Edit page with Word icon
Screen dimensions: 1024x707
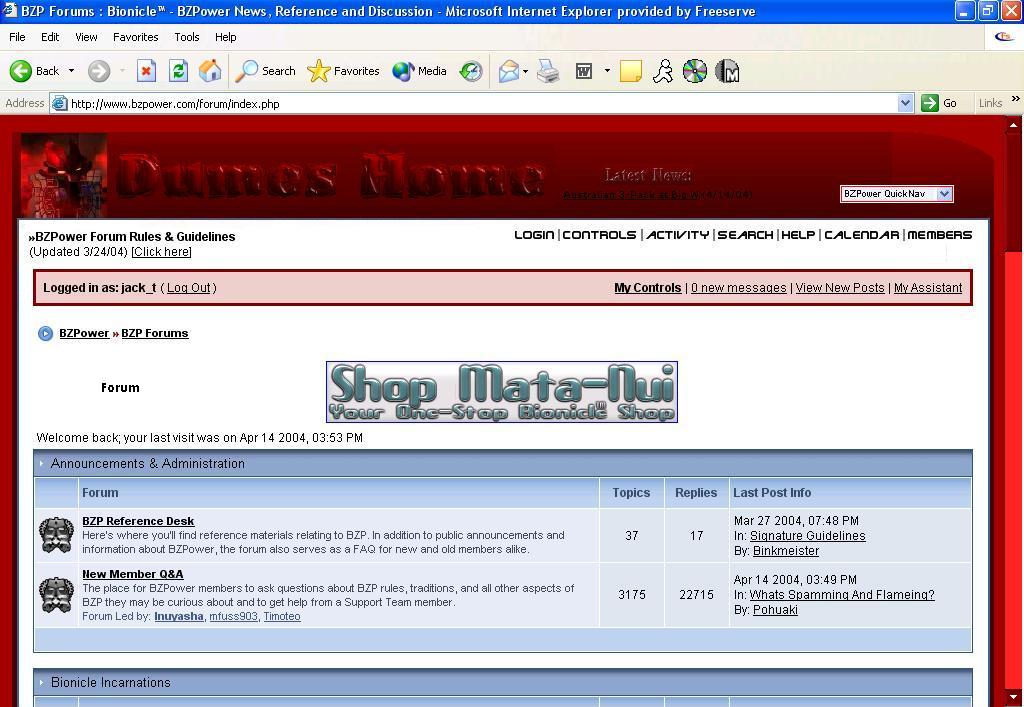(x=584, y=71)
